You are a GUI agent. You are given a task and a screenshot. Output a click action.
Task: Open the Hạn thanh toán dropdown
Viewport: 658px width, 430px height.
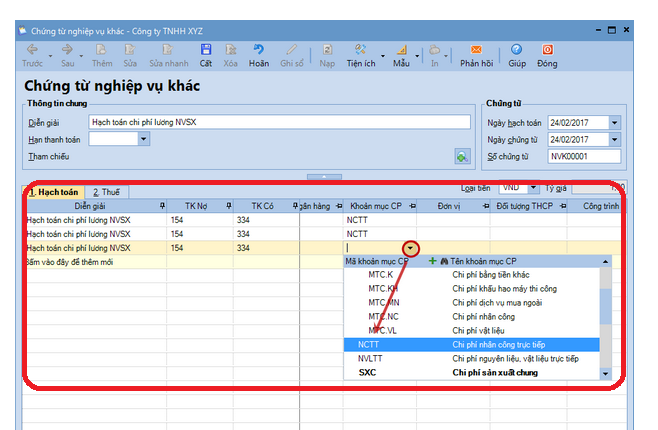point(144,139)
